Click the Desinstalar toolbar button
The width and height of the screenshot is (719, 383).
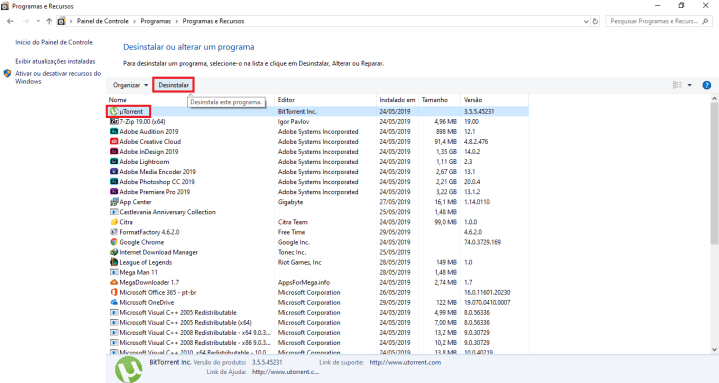(x=173, y=85)
